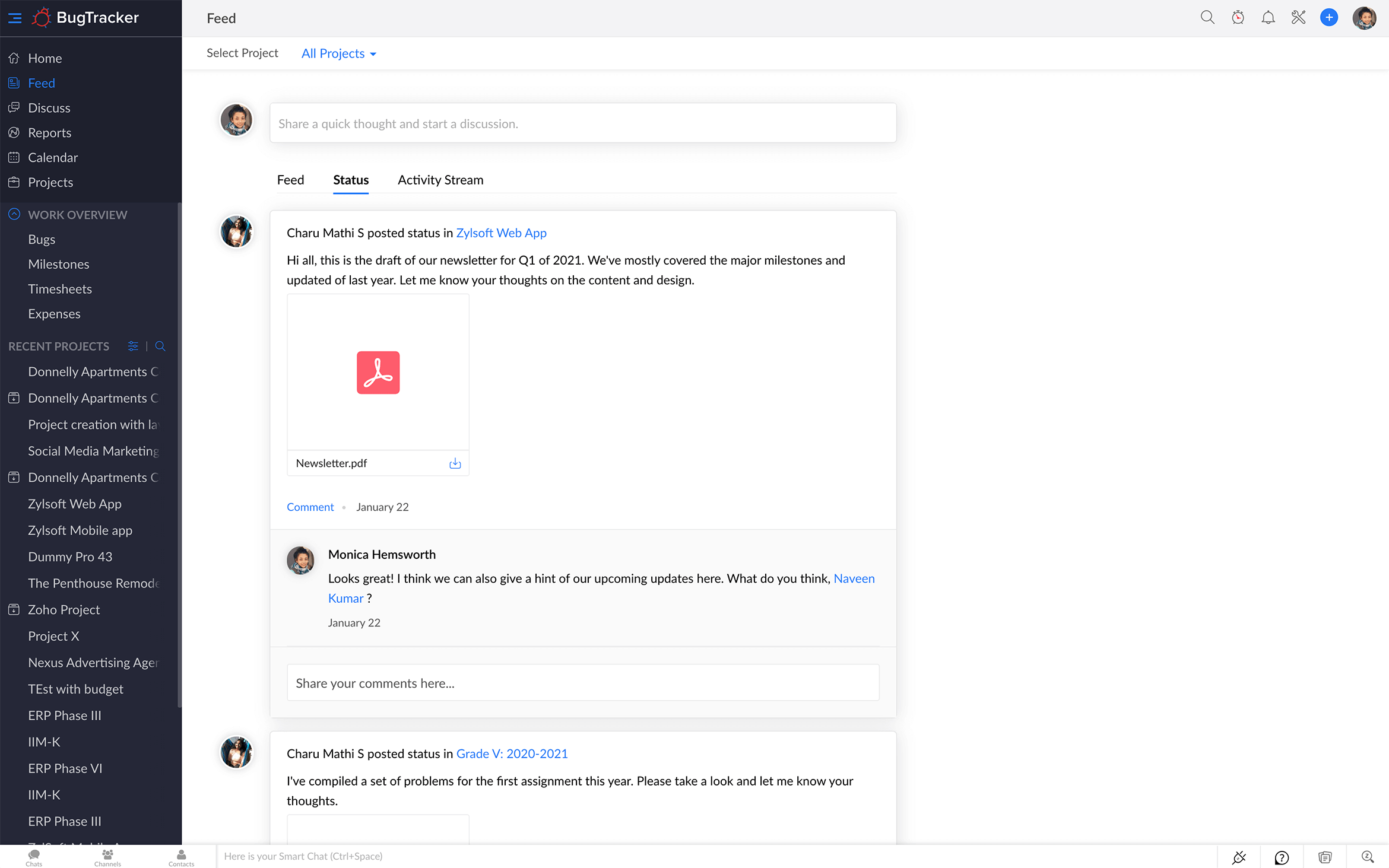Open Contacts in bottom bar

[x=181, y=857]
